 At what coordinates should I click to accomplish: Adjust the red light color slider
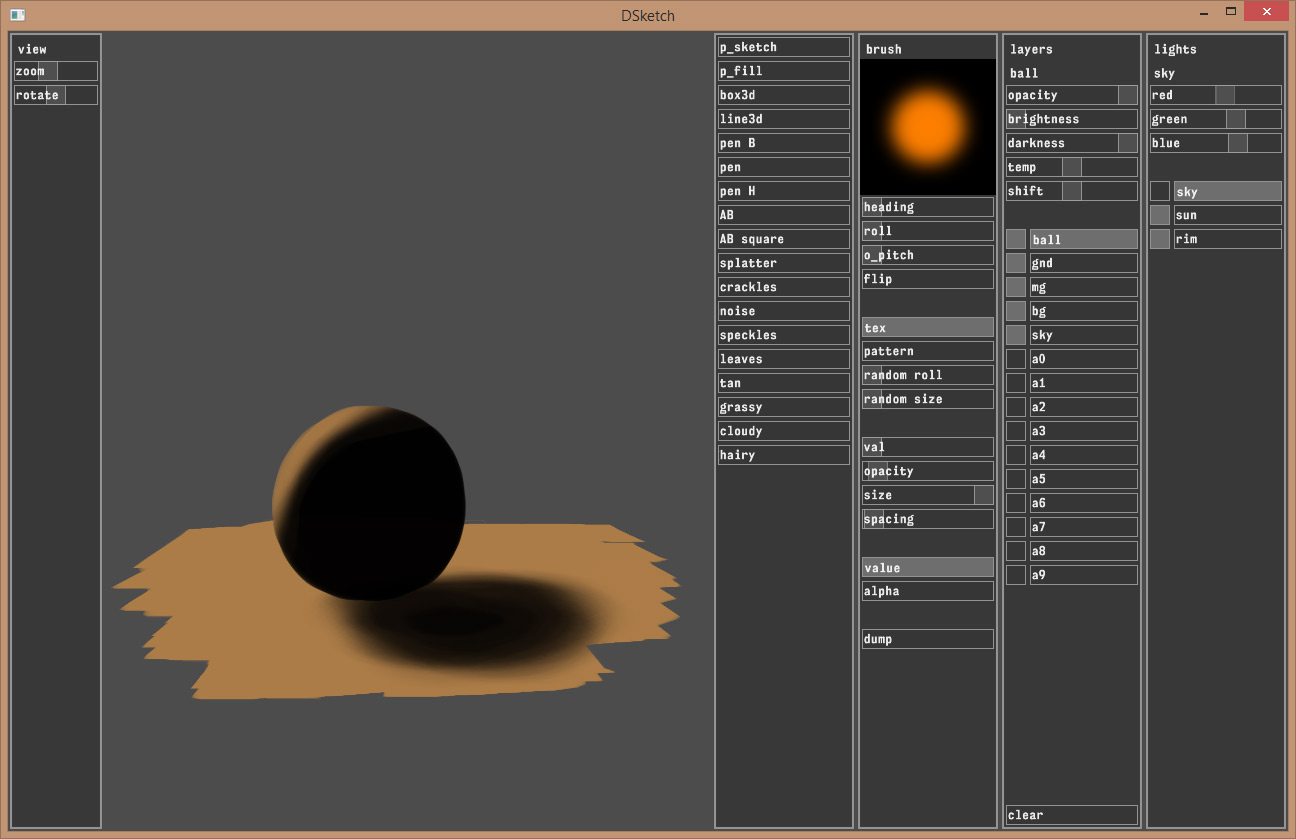[x=1215, y=95]
